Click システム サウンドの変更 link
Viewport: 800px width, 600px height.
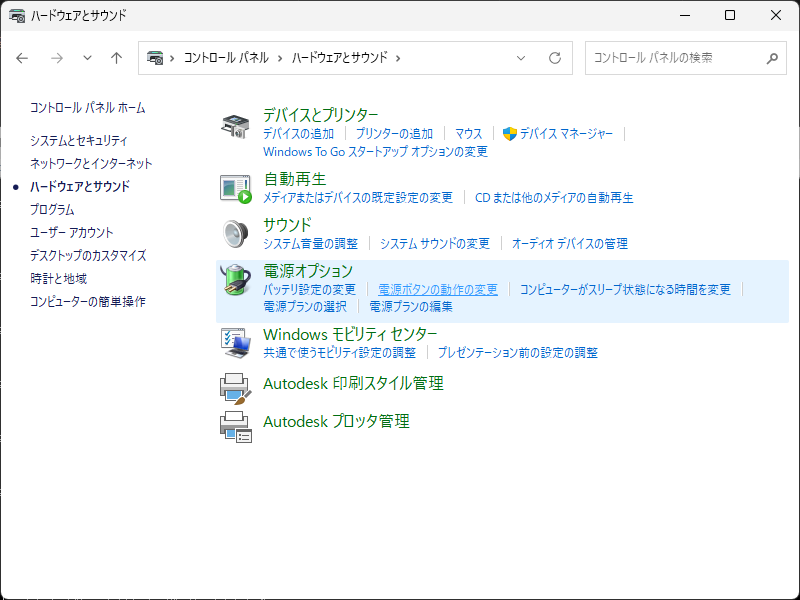tap(435, 243)
